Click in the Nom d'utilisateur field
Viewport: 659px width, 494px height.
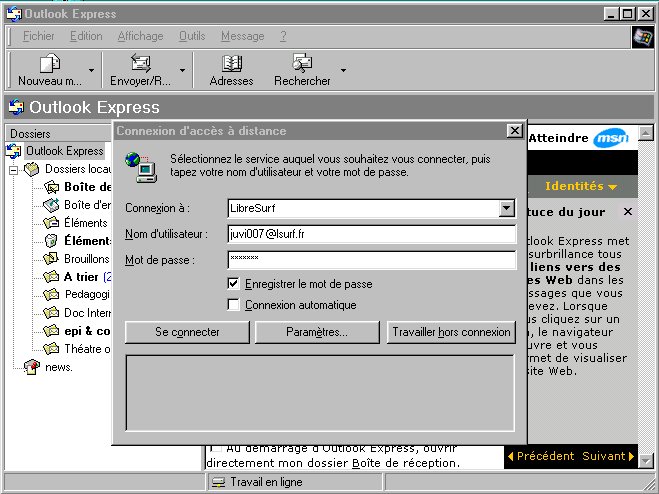372,234
